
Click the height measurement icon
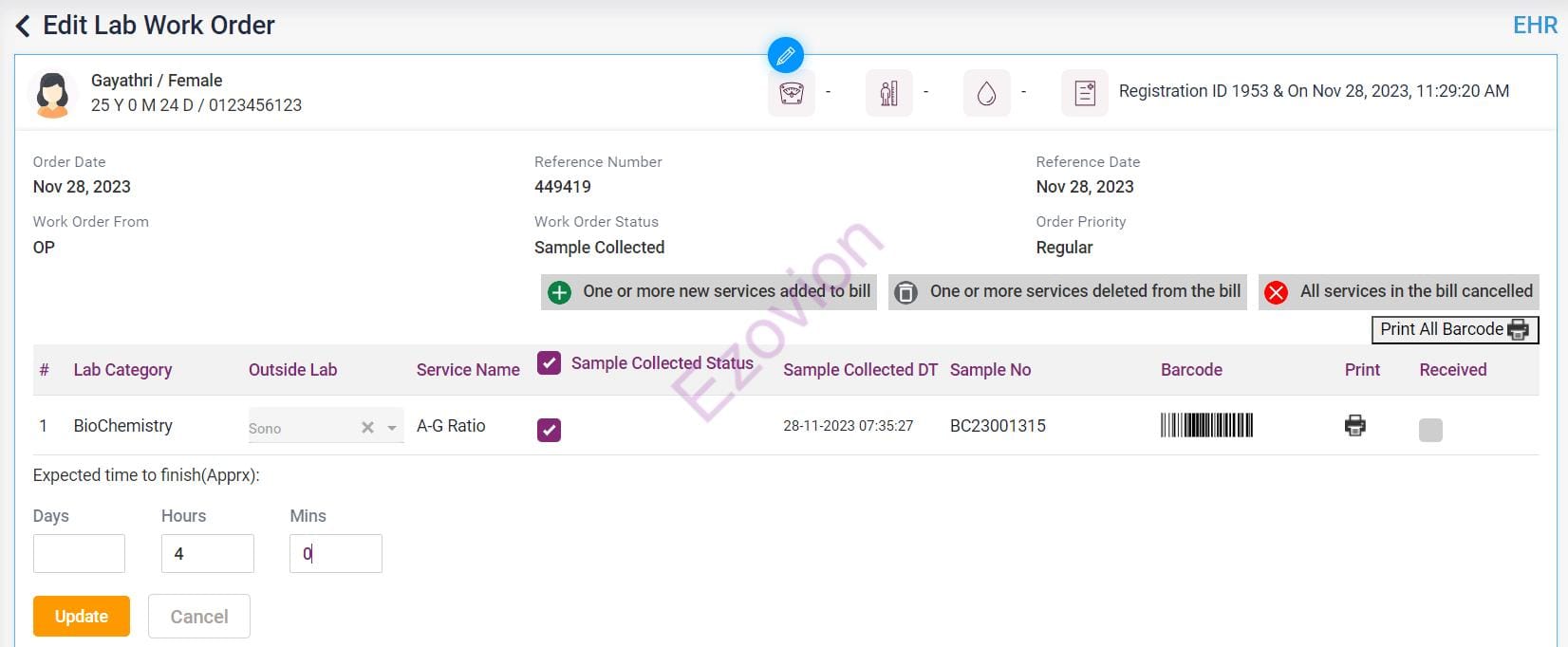(x=888, y=93)
